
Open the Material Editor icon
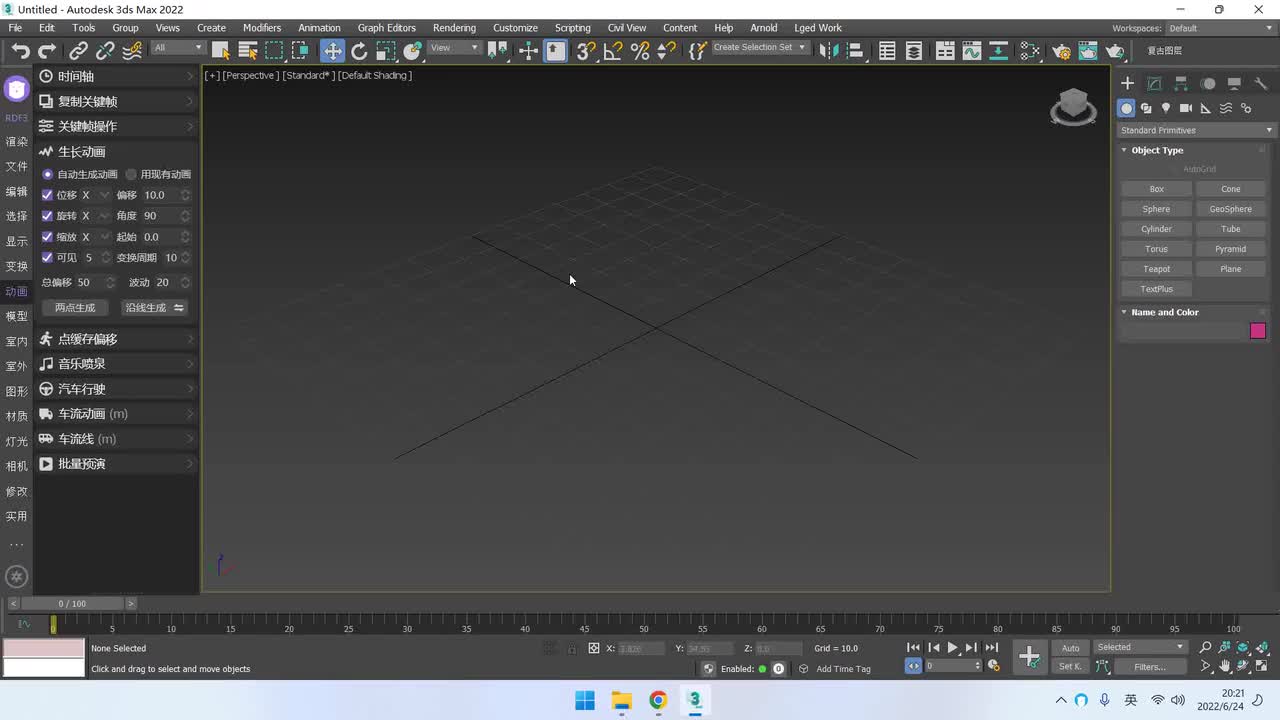click(x=1030, y=51)
